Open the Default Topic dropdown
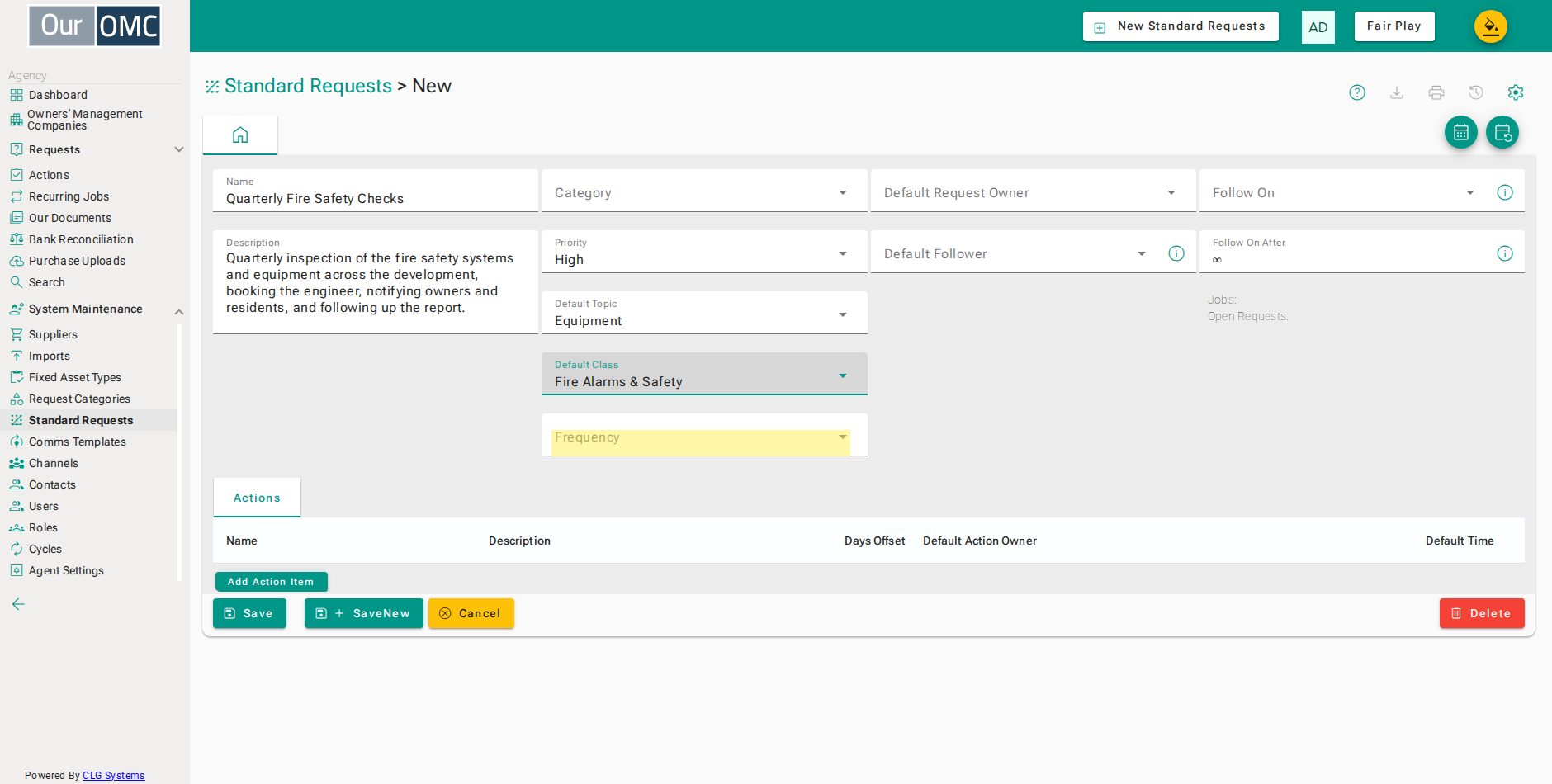The image size is (1552, 784). click(x=704, y=313)
